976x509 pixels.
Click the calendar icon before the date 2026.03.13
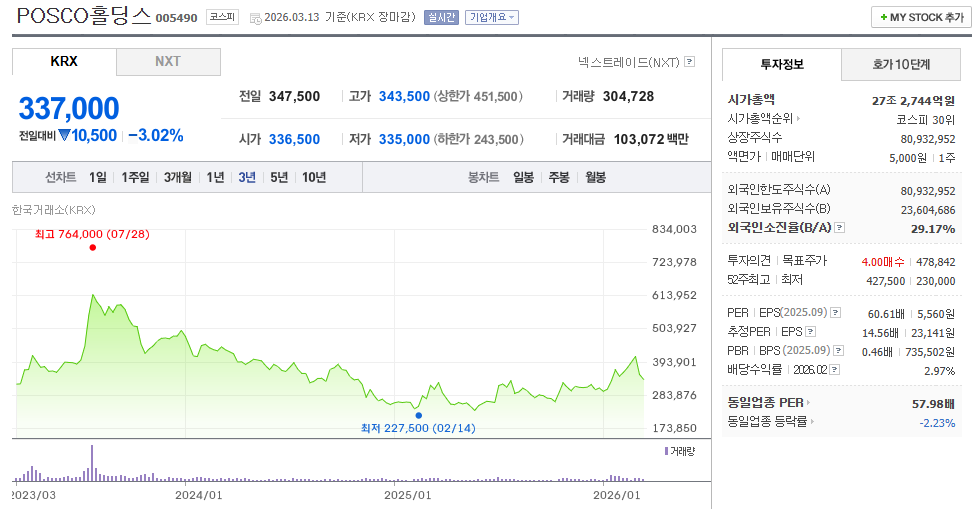255,18
